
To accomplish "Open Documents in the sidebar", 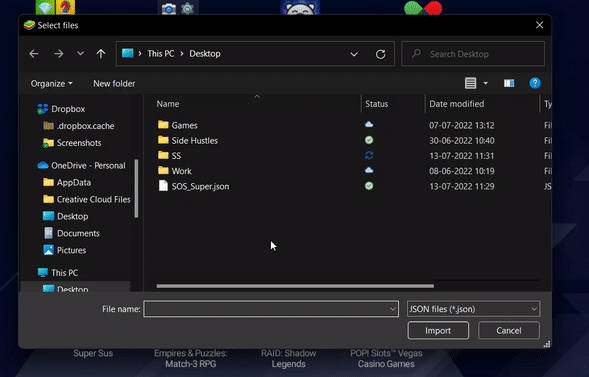I will [x=71, y=233].
